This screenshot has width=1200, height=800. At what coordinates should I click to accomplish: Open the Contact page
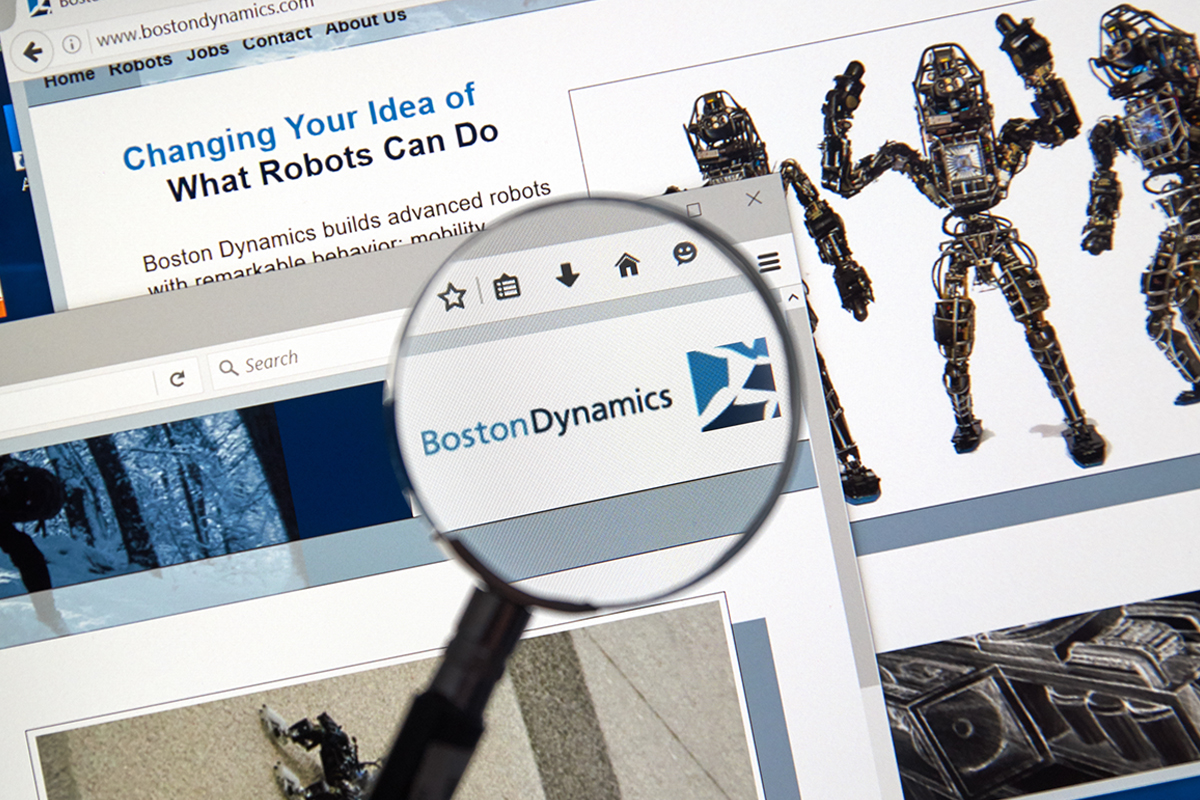coord(277,40)
